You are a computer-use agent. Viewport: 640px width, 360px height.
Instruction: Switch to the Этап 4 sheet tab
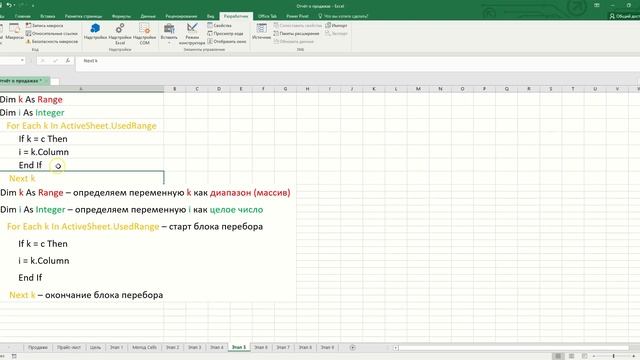pos(217,347)
